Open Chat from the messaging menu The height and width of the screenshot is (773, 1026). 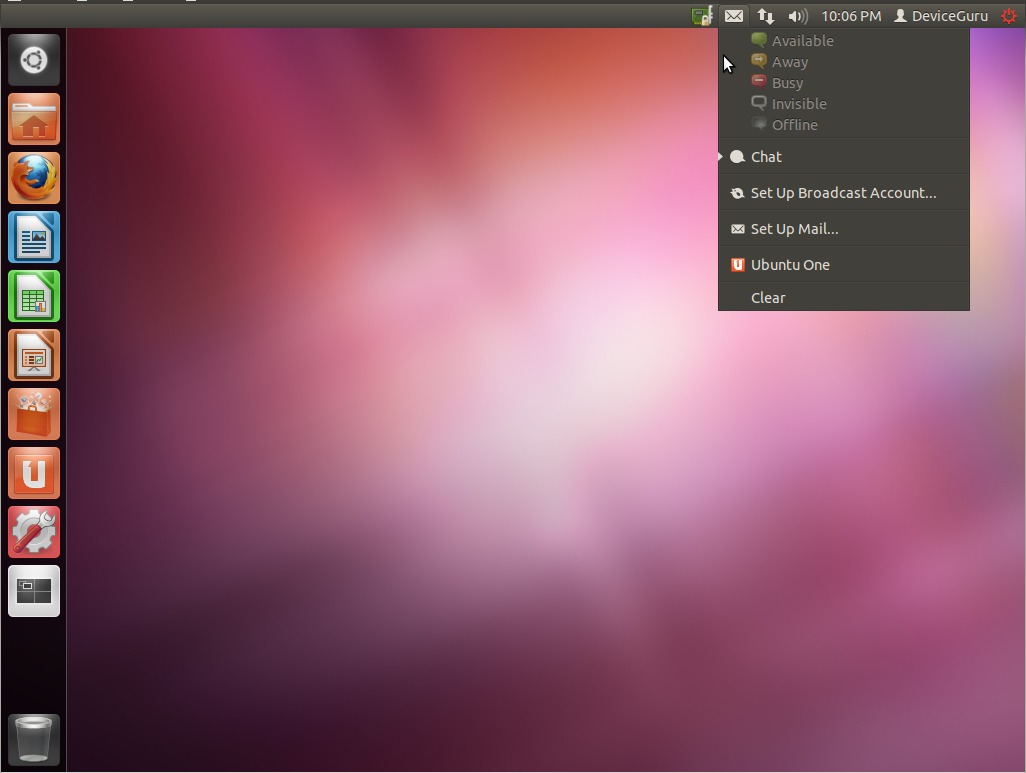click(x=843, y=156)
